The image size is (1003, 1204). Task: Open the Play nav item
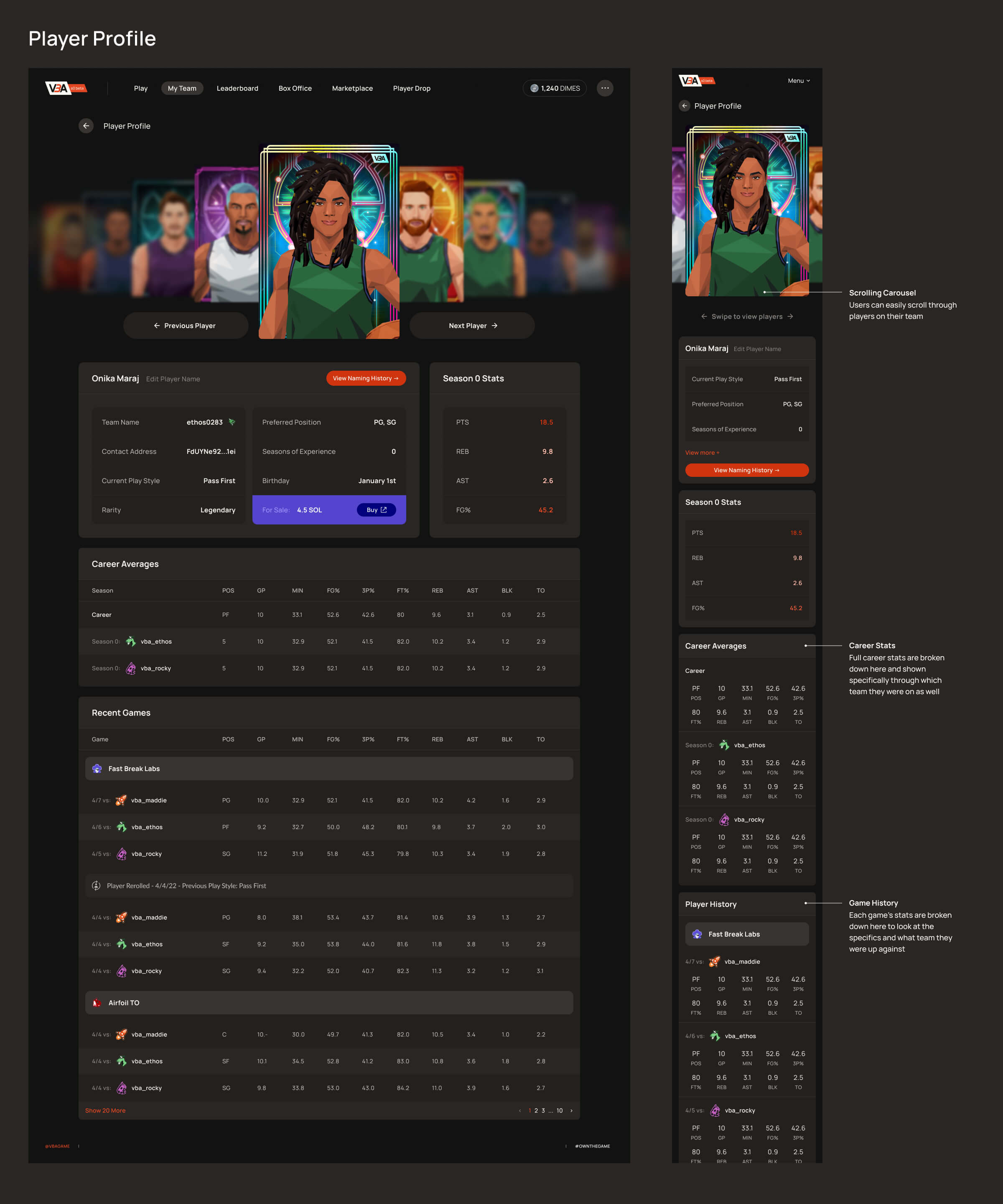point(140,88)
